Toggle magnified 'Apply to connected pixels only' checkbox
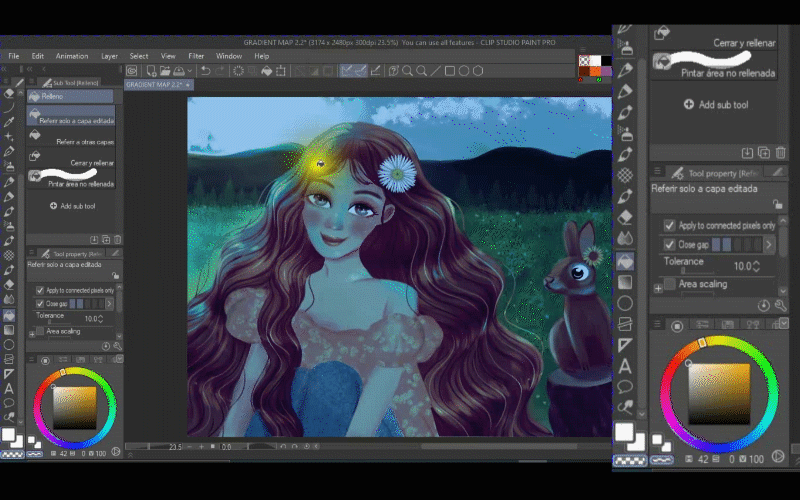 click(x=670, y=226)
